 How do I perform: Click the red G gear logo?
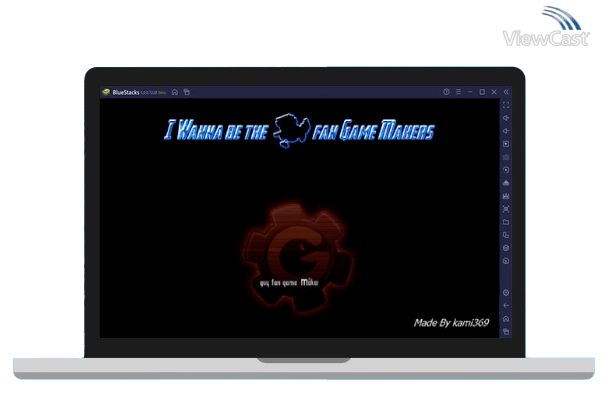tap(298, 259)
